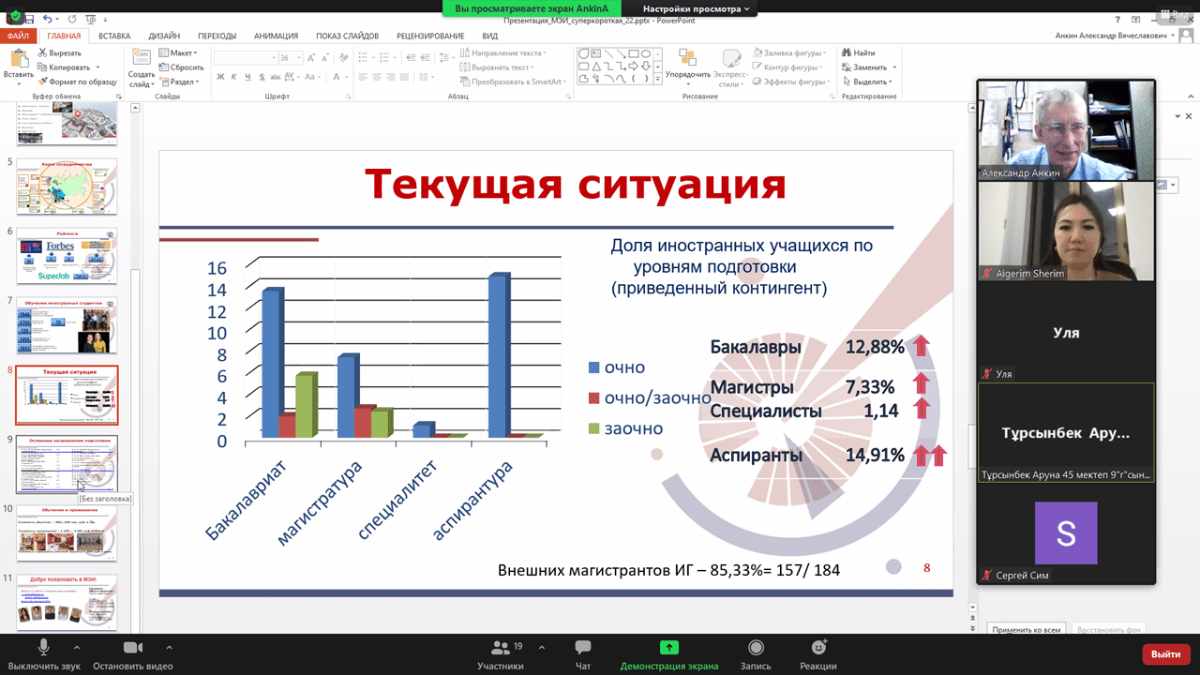Switch to the Slide Show (ПОКАЗ СЛАЙДОВ) tab
Screen dimensions: 1200x675
pos(347,36)
